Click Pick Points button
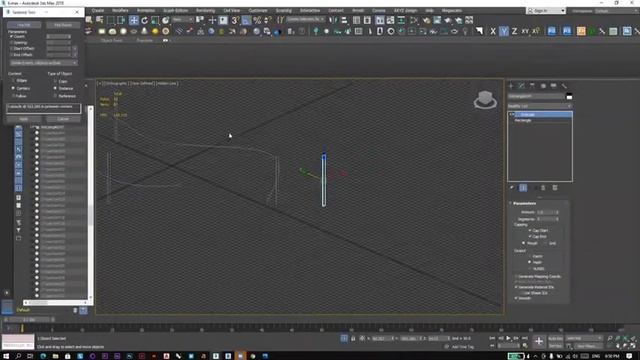Image resolution: width=640 pixels, height=360 pixels. point(63,25)
